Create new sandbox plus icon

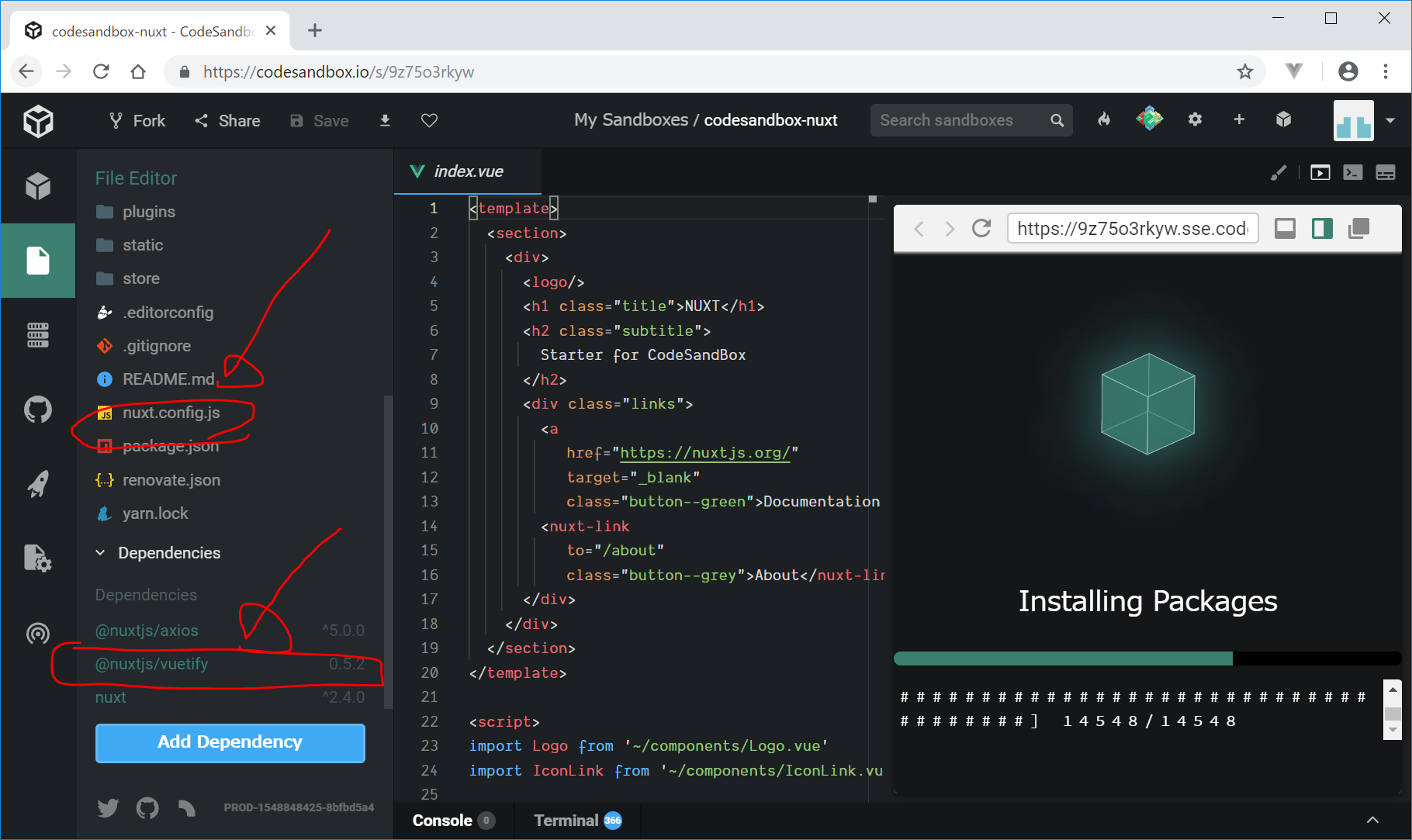(1239, 119)
